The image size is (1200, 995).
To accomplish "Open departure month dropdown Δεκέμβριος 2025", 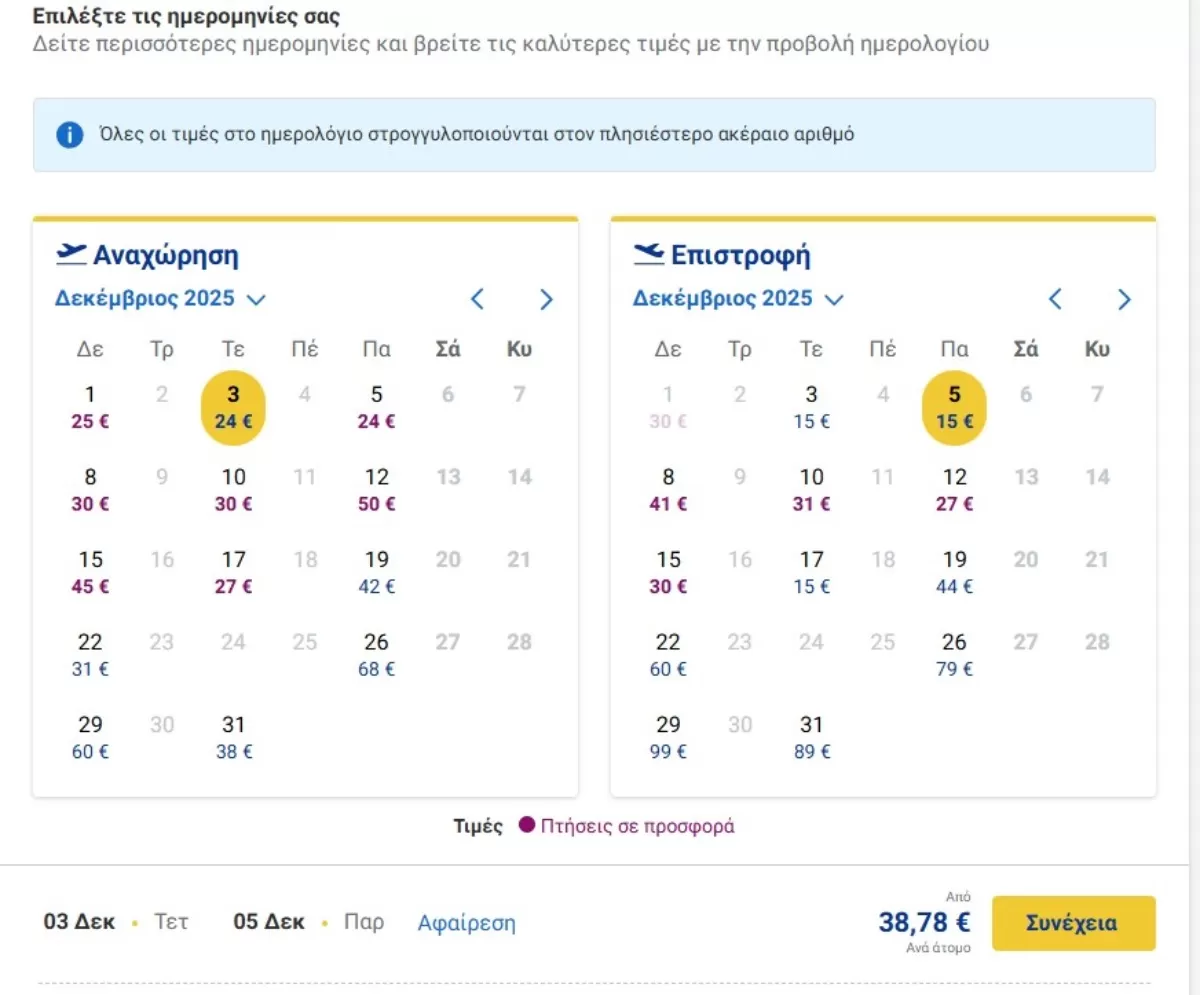I will click(160, 299).
